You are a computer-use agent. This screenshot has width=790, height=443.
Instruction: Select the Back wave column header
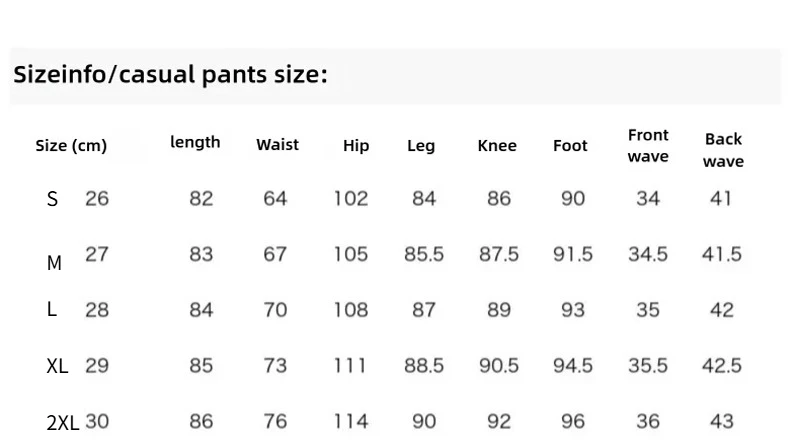(723, 150)
